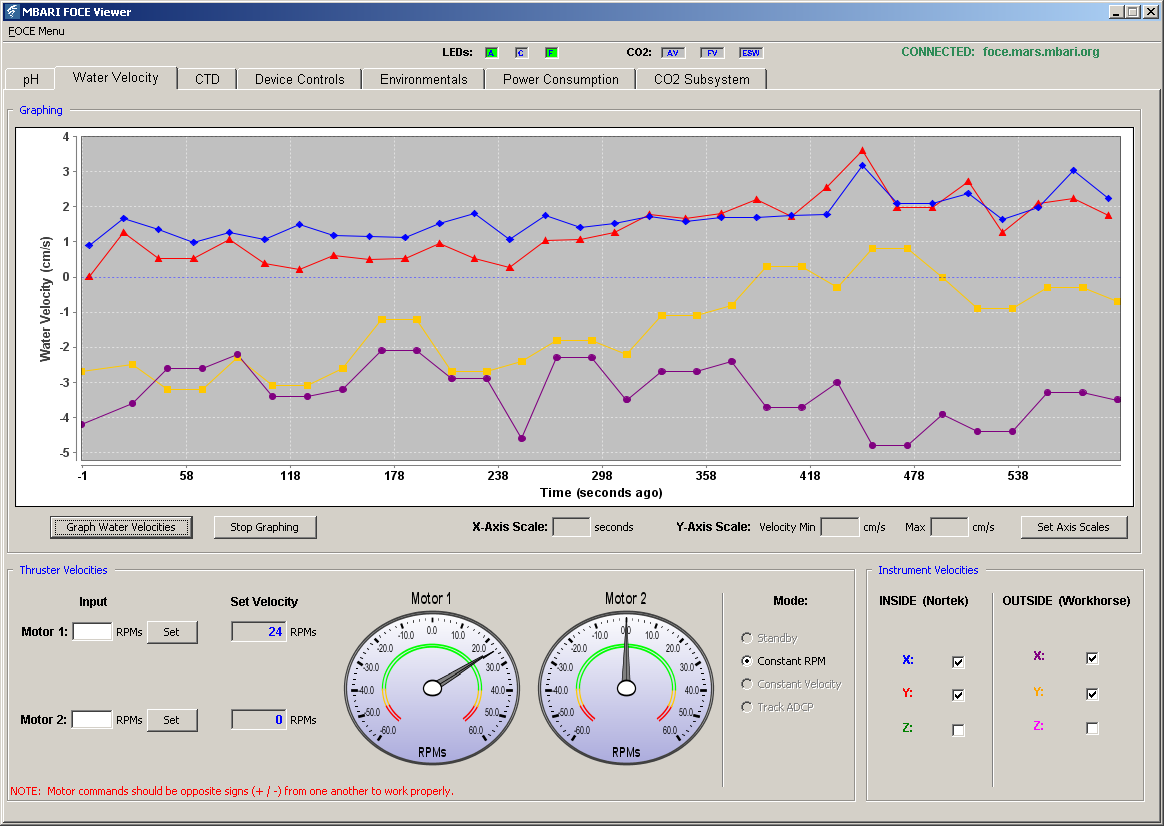Focus the Motor 1 RPMs input field
The height and width of the screenshot is (826, 1164).
pos(92,632)
